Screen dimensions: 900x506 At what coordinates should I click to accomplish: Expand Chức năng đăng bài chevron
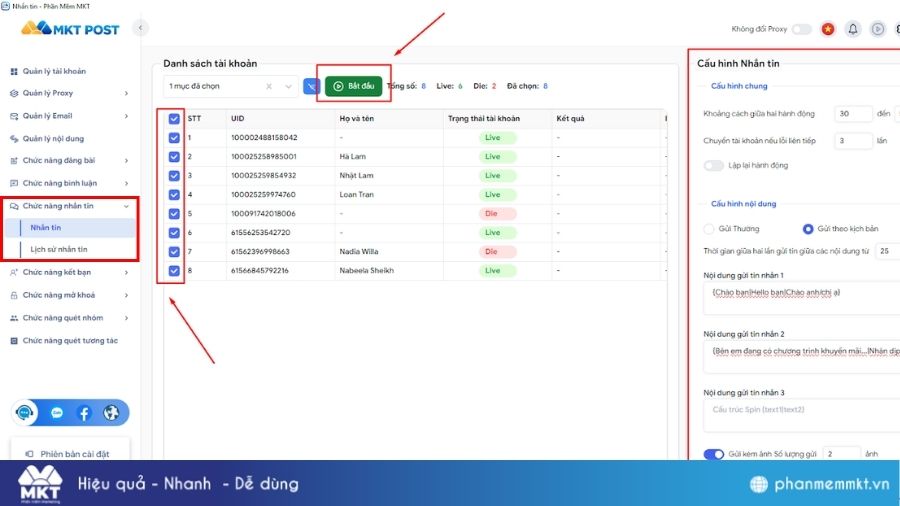[126, 161]
